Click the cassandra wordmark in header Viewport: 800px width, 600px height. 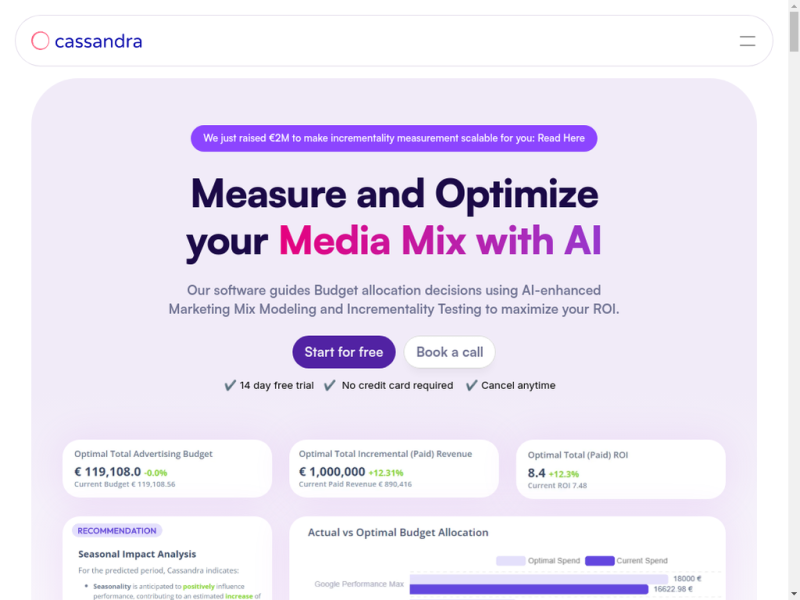tap(98, 41)
